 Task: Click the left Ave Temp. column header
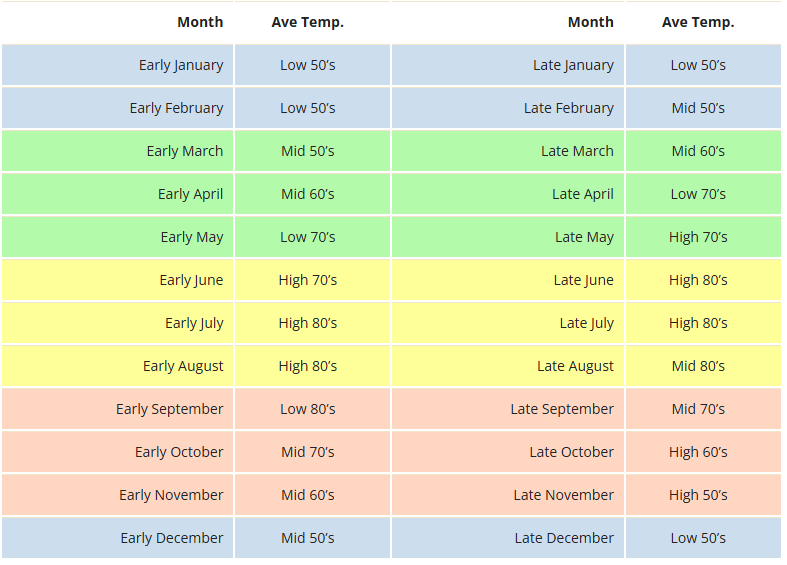pos(312,23)
